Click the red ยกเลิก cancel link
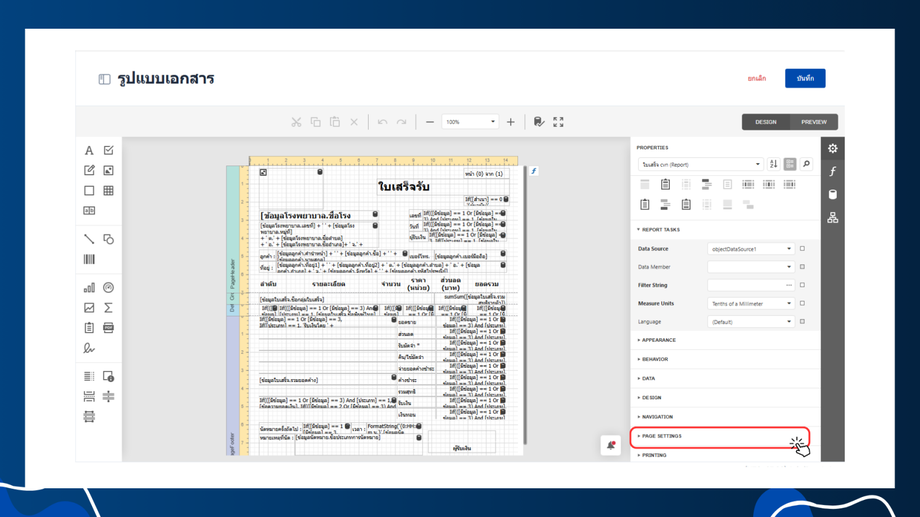This screenshot has height=517, width=920. [x=756, y=78]
